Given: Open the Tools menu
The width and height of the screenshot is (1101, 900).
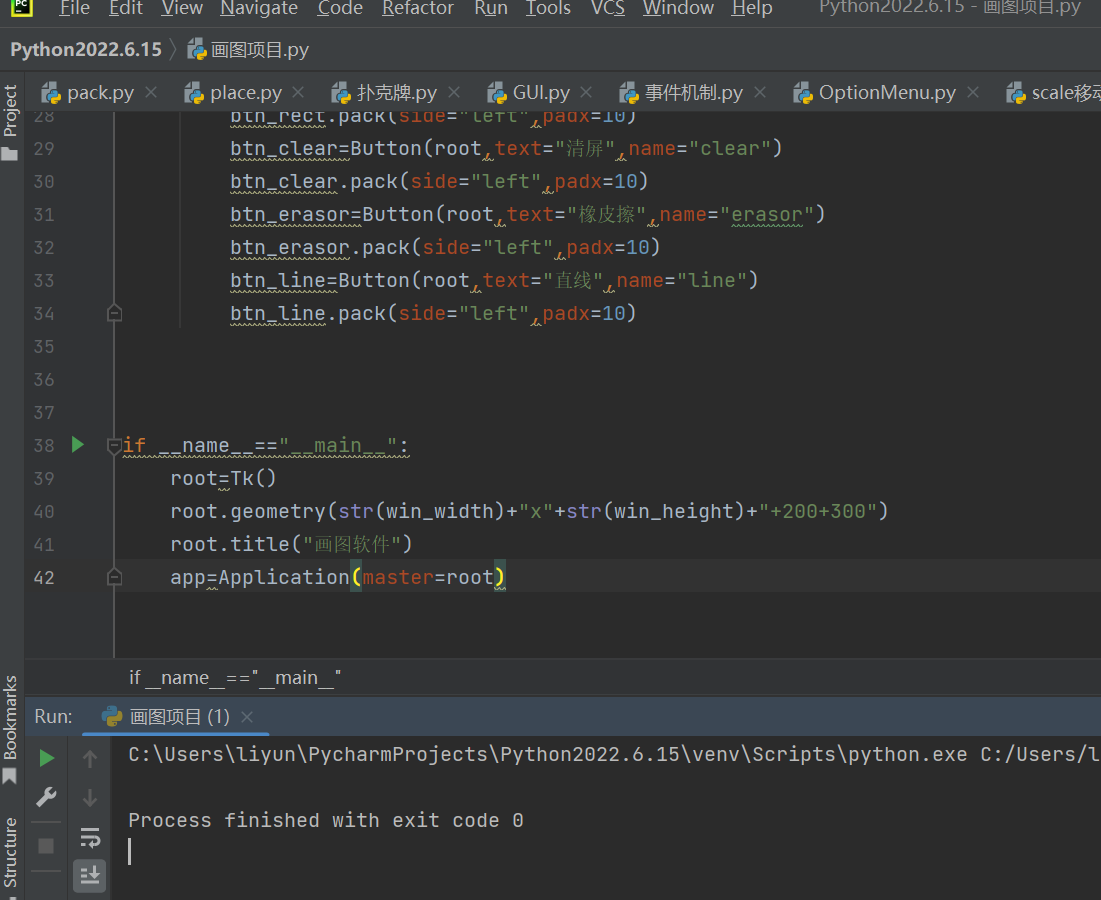Looking at the screenshot, I should click(x=548, y=8).
